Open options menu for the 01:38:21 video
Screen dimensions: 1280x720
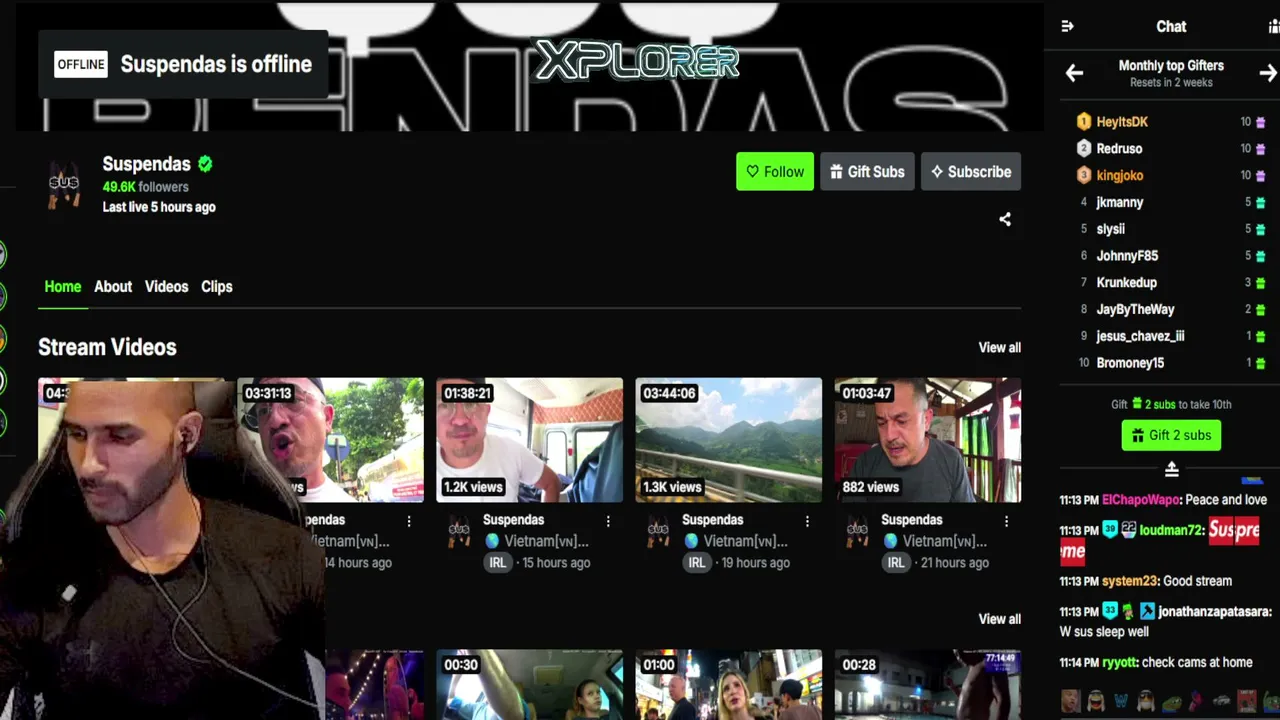coord(608,521)
